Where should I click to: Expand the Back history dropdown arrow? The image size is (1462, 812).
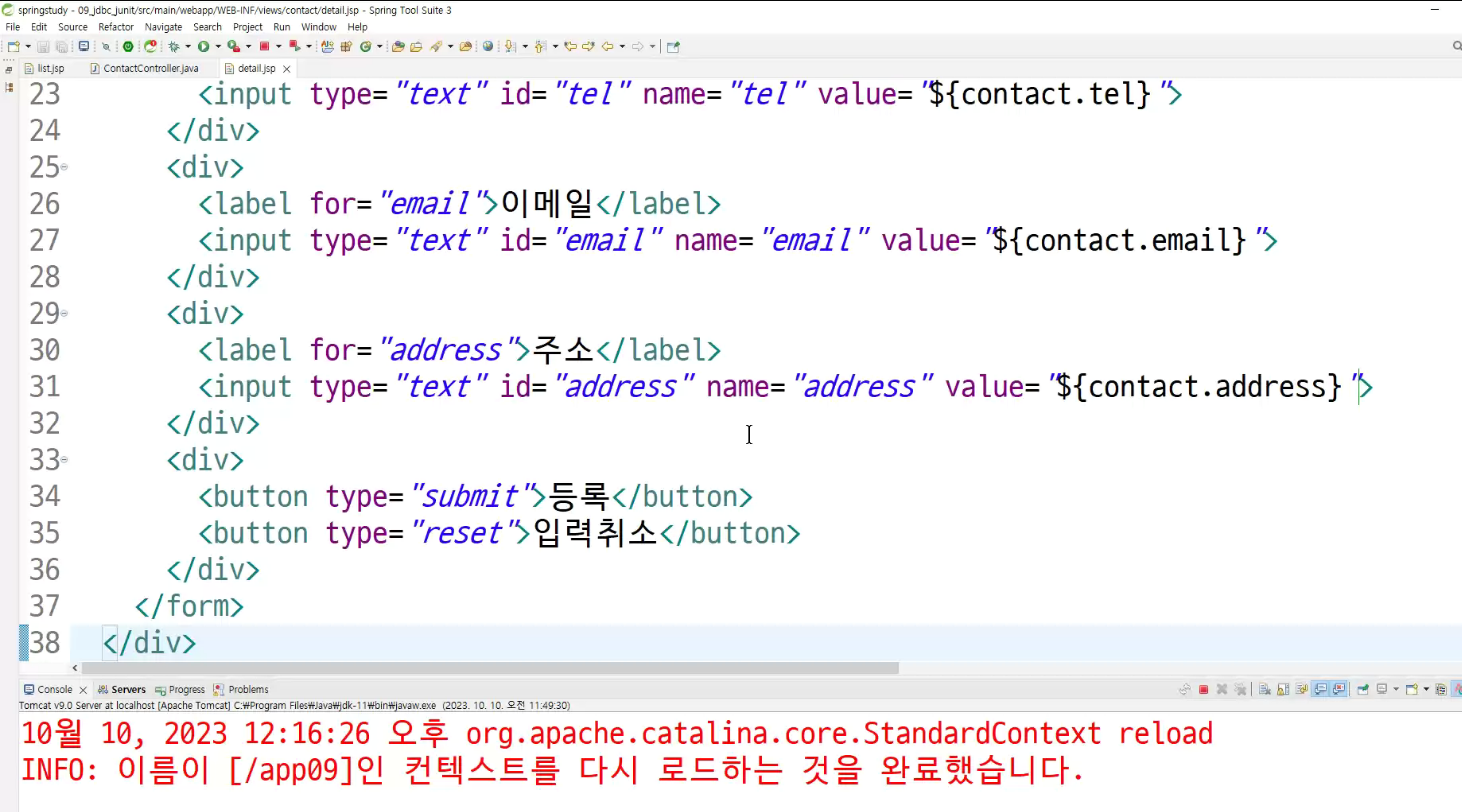pos(622,46)
